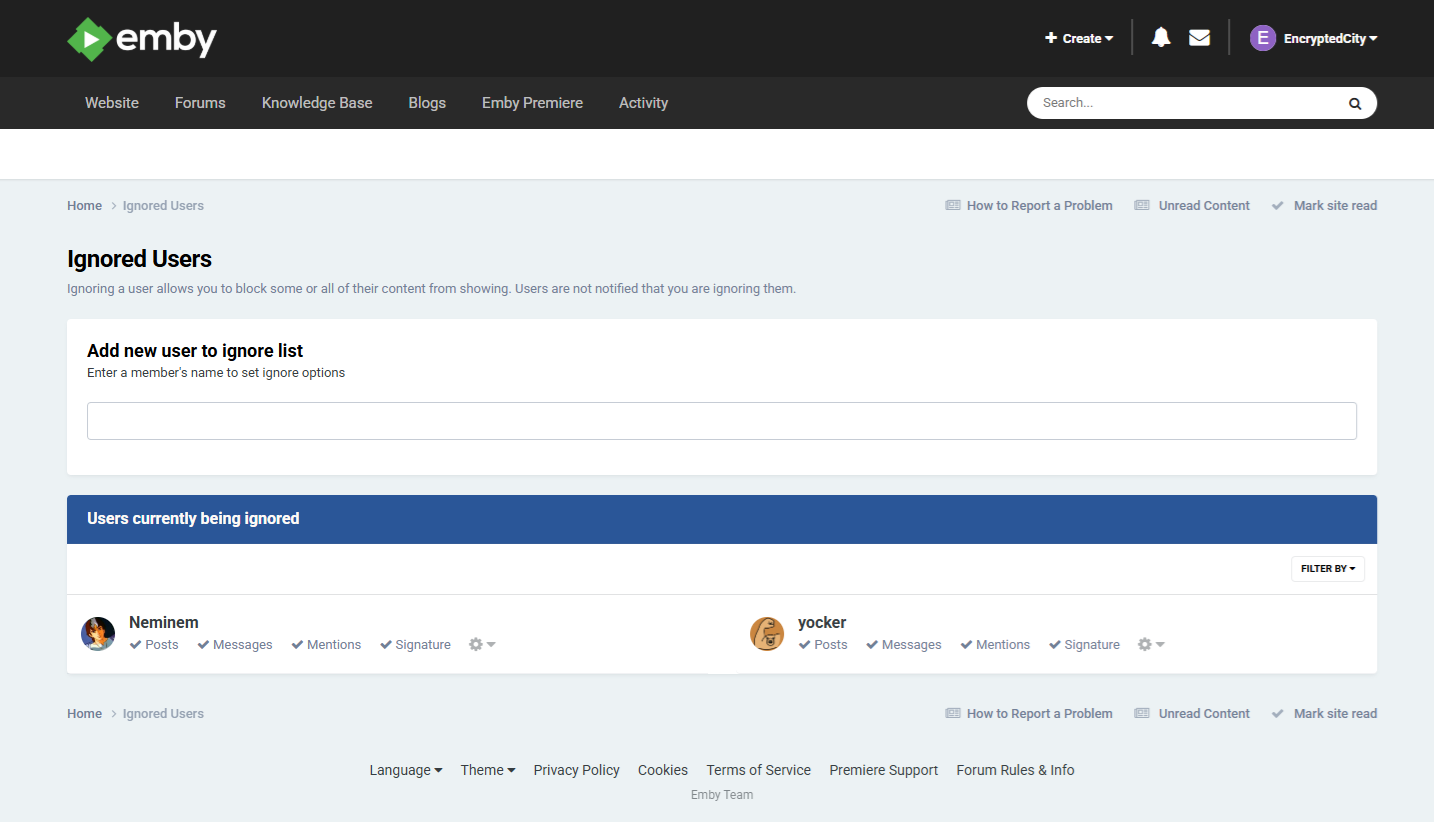Toggle Signature ignore for Neminem
Screen dimensions: 1434x822
click(415, 645)
